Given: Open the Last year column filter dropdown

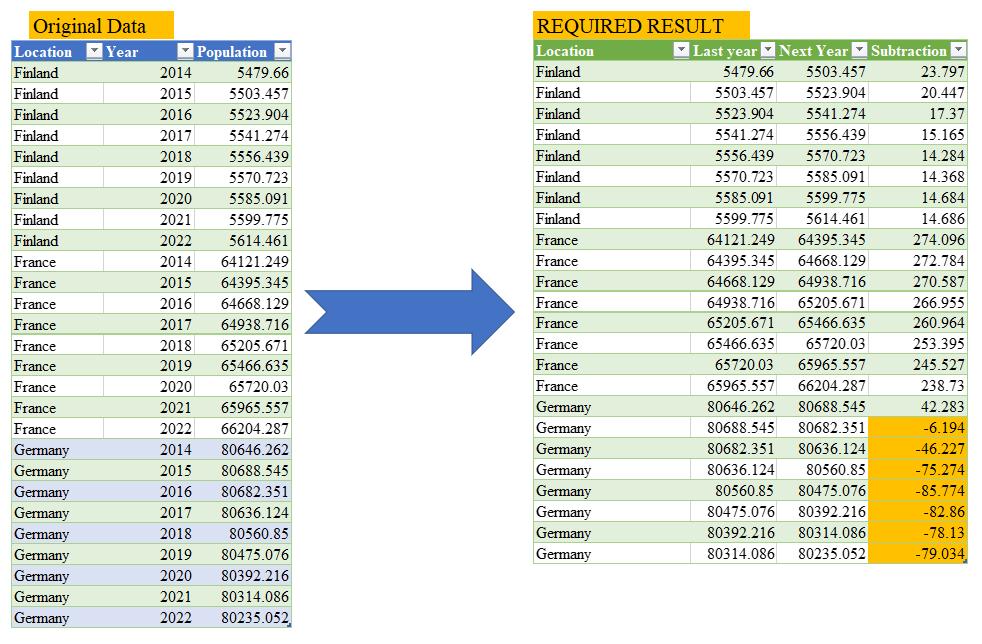Looking at the screenshot, I should [x=768, y=50].
